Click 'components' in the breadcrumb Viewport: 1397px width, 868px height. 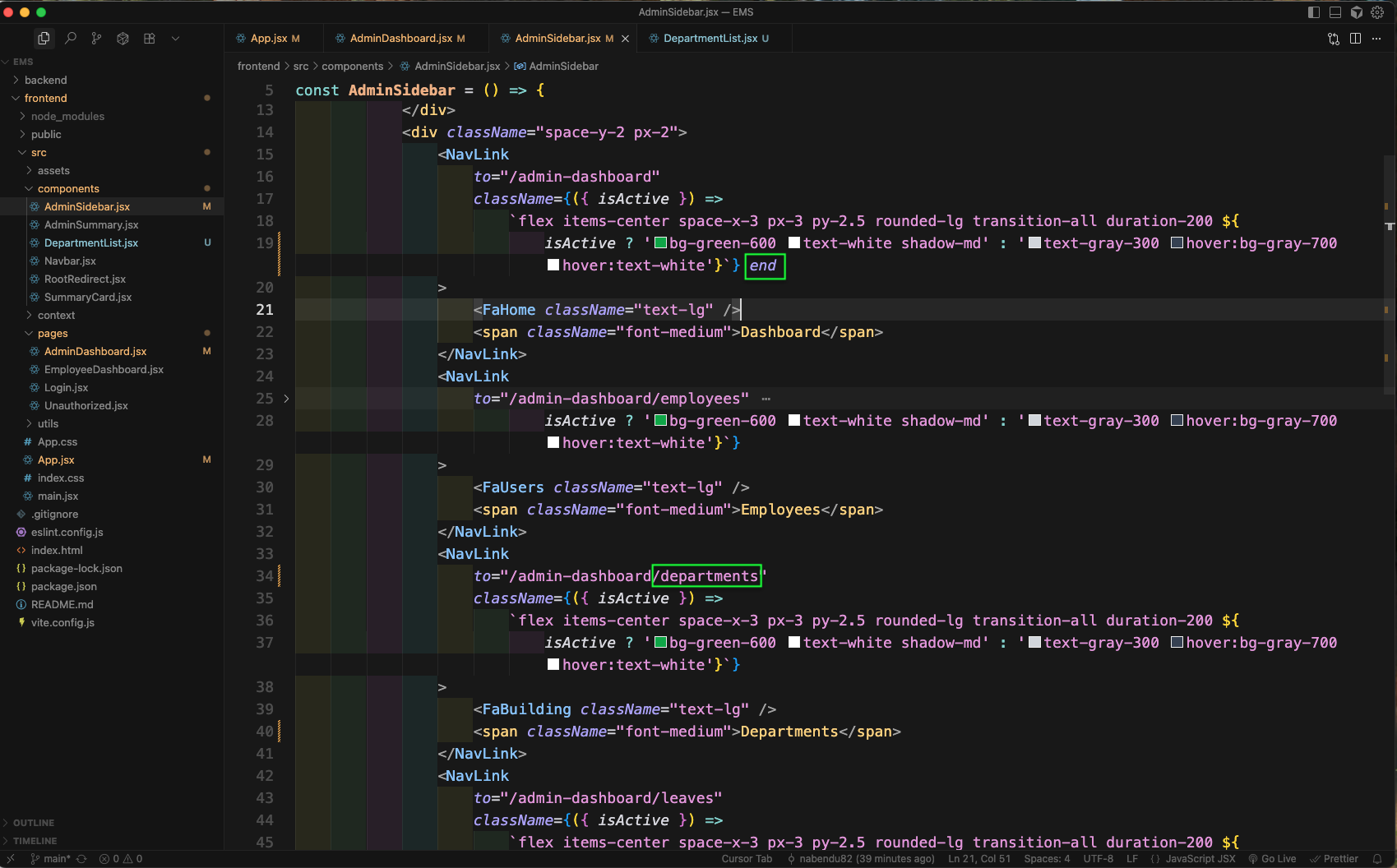(x=352, y=67)
